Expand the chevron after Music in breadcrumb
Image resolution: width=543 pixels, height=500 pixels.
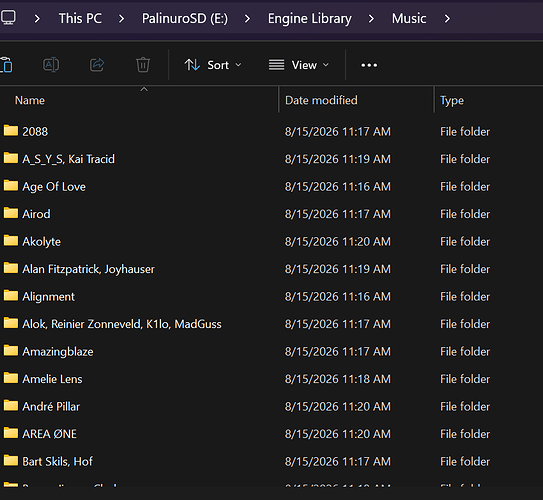coord(447,18)
